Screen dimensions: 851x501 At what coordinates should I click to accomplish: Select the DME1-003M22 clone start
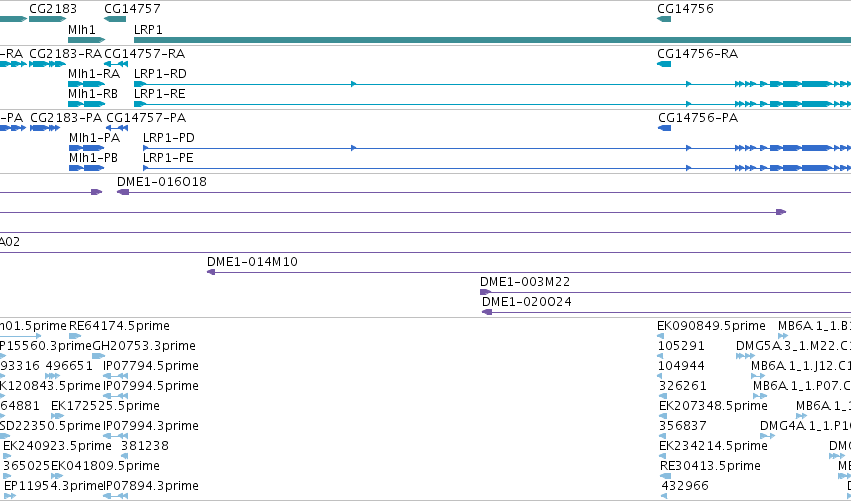click(486, 292)
